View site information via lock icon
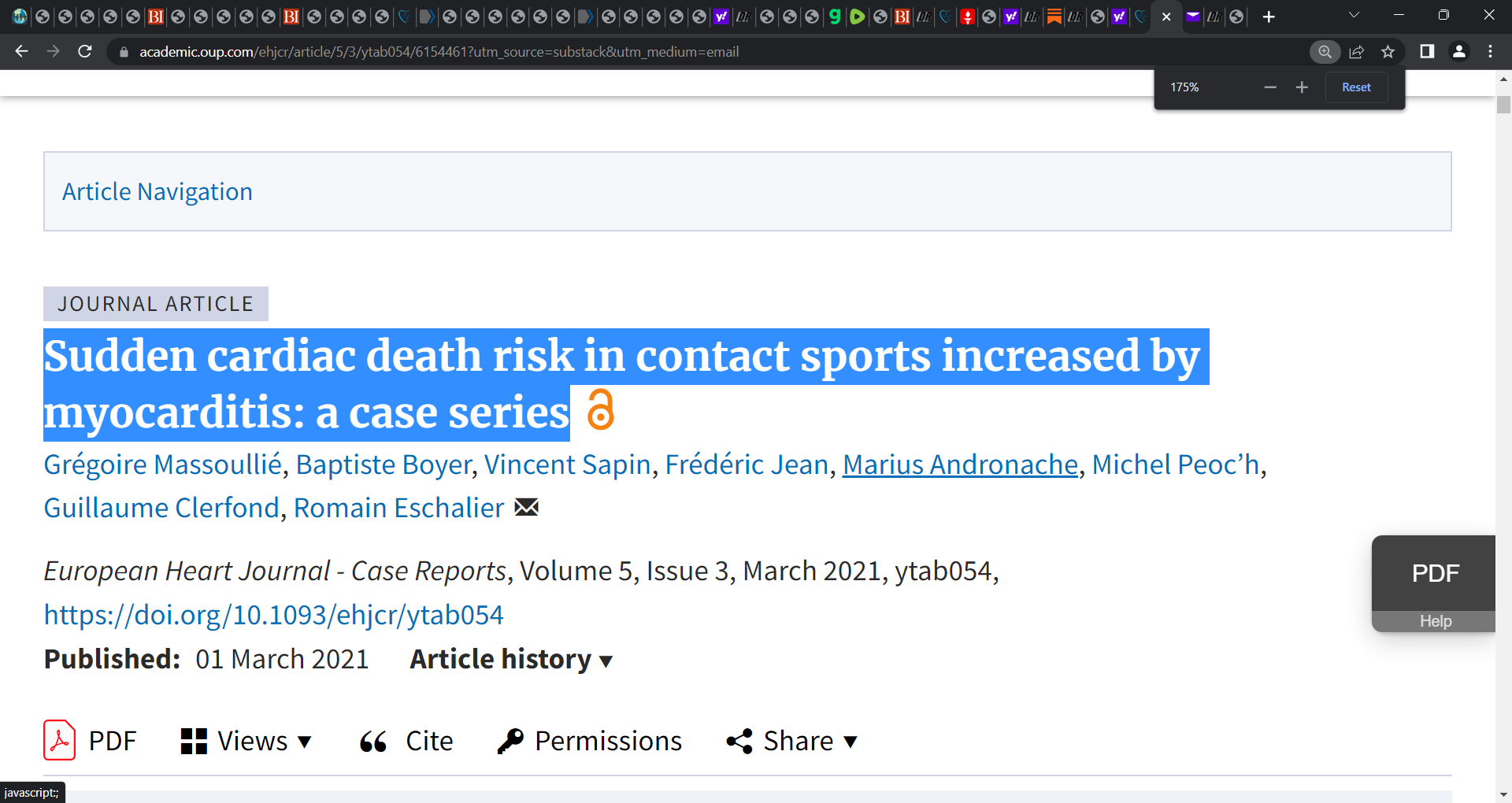This screenshot has width=1512, height=803. point(124,52)
